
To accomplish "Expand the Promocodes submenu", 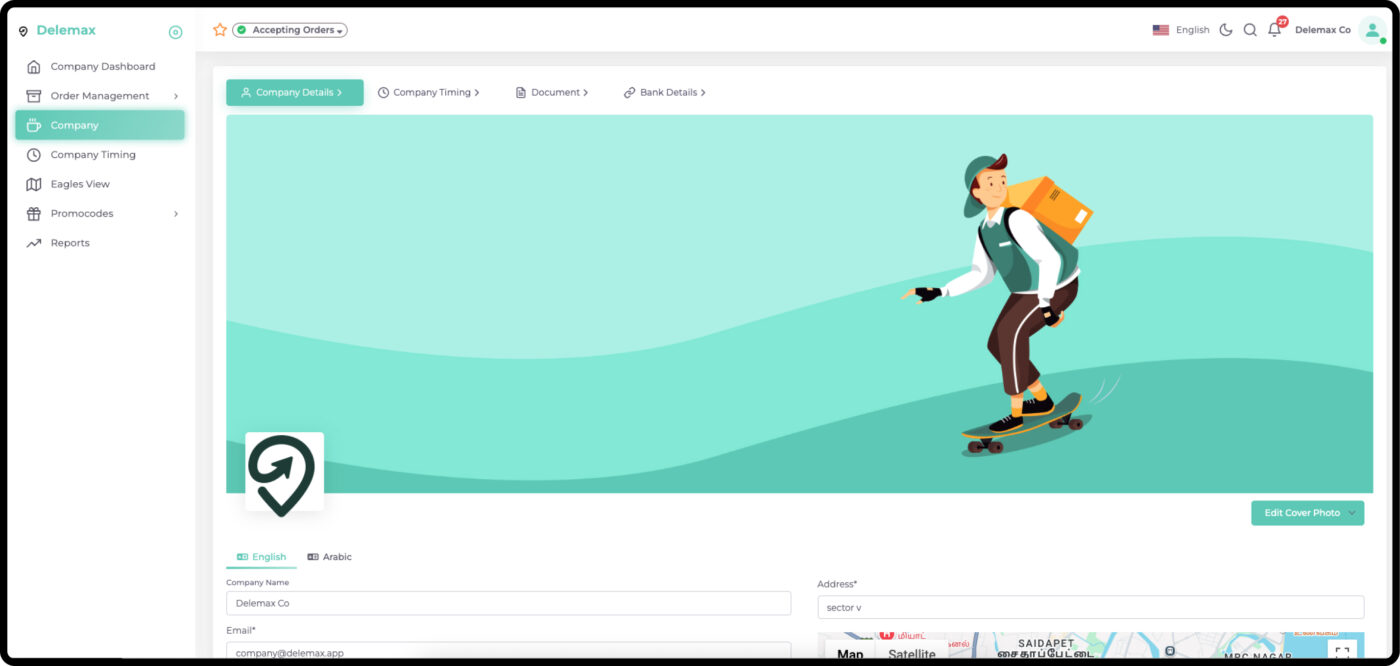I will (176, 214).
